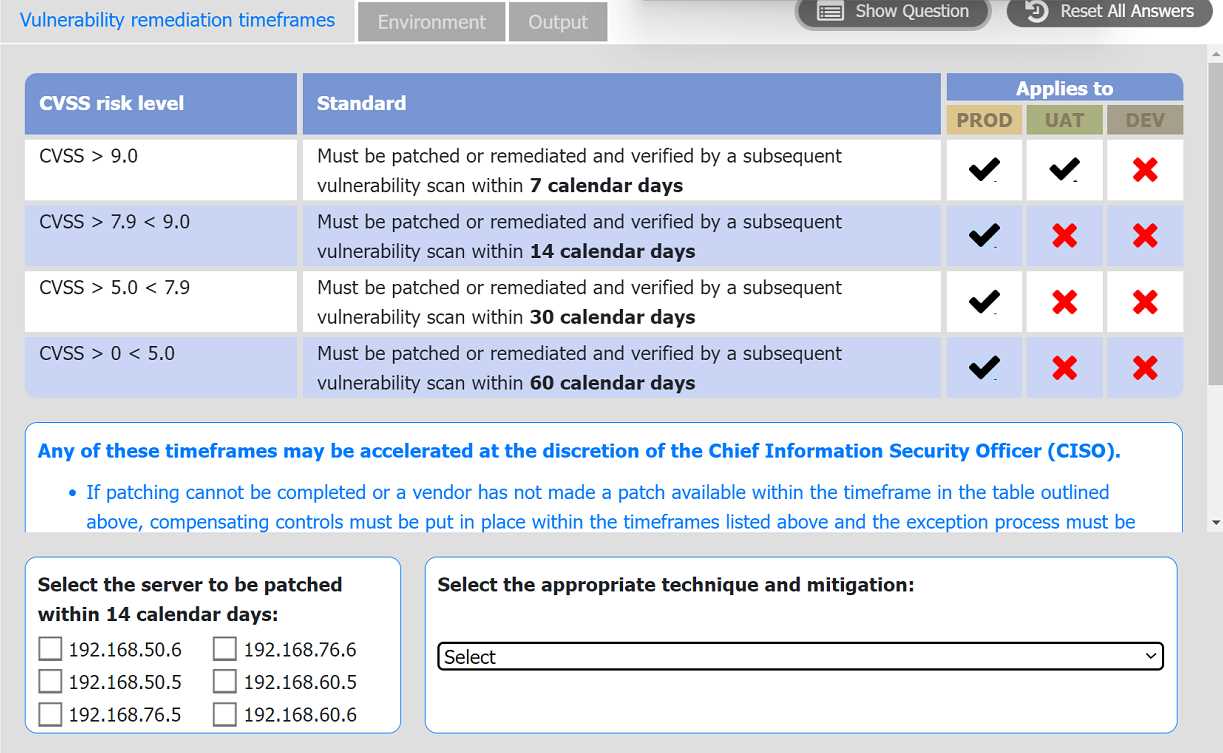Image resolution: width=1223 pixels, height=753 pixels.
Task: Open the Output tab
Action: click(557, 21)
